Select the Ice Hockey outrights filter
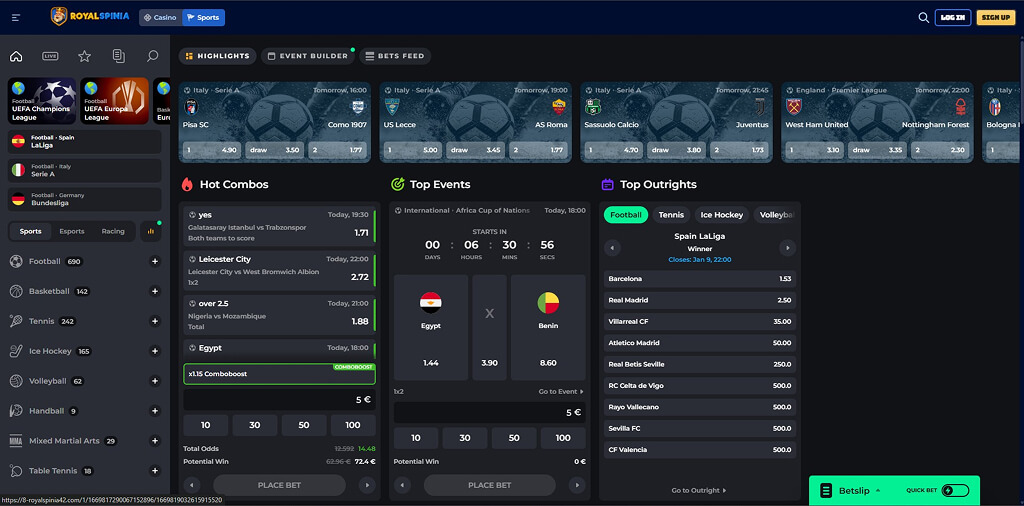Viewport: 1024px width, 506px height. 722,215
